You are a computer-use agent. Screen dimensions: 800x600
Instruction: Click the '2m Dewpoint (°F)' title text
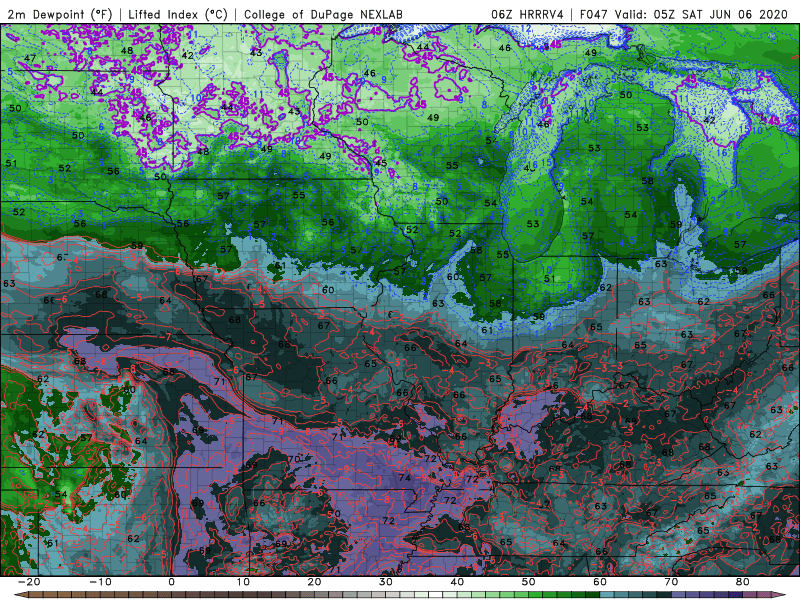(59, 14)
